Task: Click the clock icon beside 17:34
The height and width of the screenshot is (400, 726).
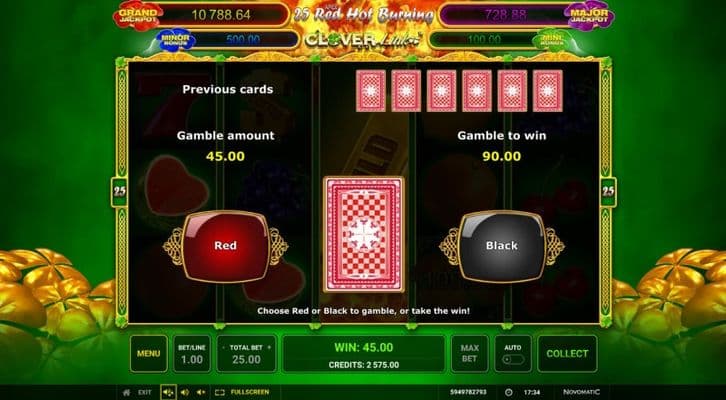Action: pos(509,392)
